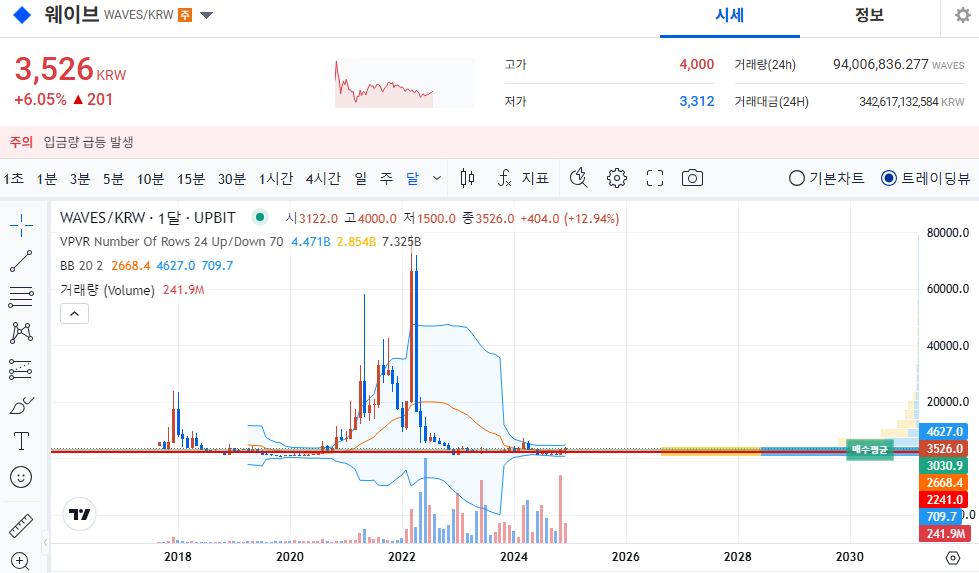Select the Fibonacci retracement lines tool
The height and width of the screenshot is (573, 979).
21,297
